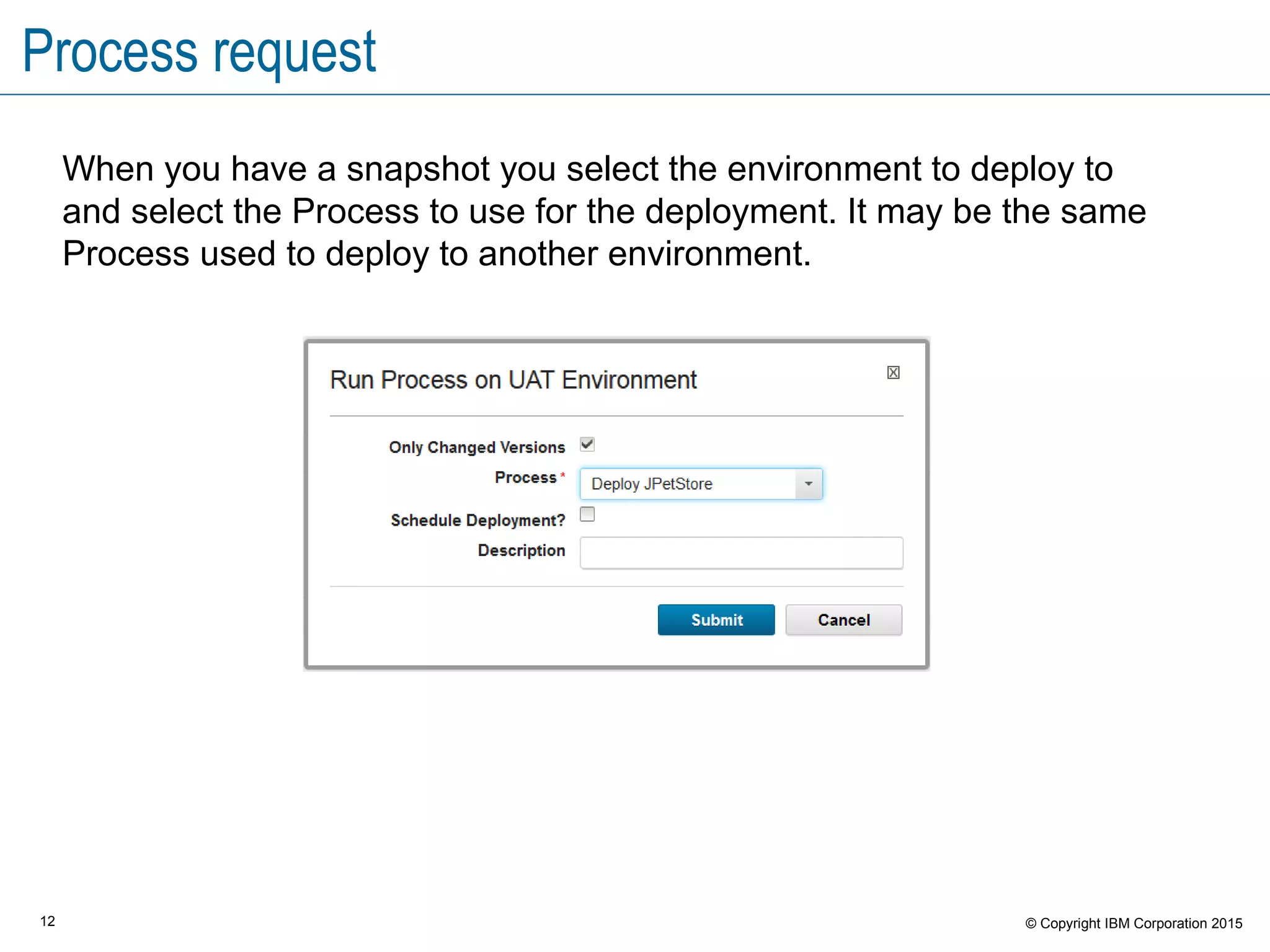Click the Copyright IBM Corporation 2015 footer
The width and height of the screenshot is (1270, 952).
[x=1134, y=923]
